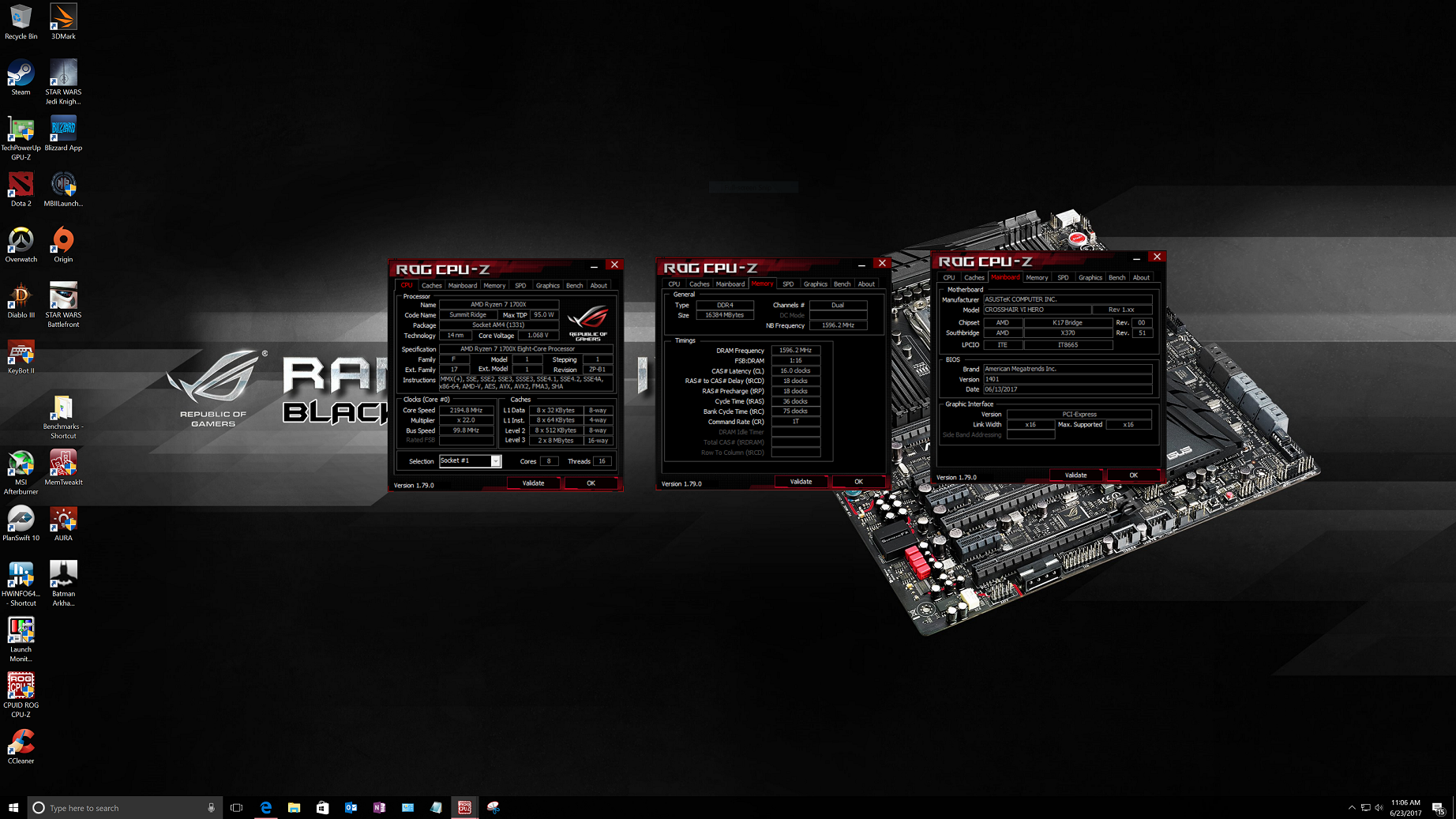The height and width of the screenshot is (819, 1456).
Task: Select the Steam desktop icon
Action: pos(21,77)
